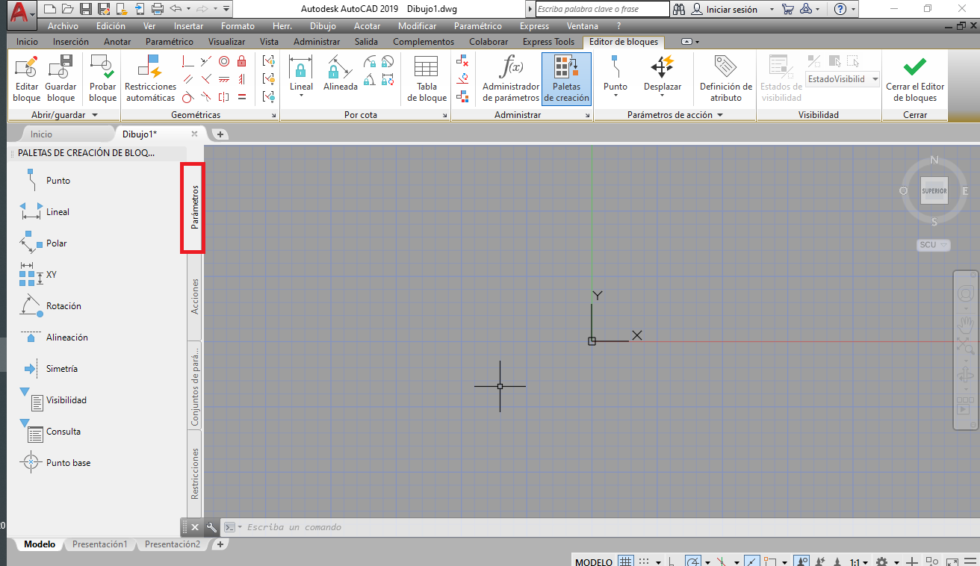The width and height of the screenshot is (980, 566).
Task: Select Definición de atributo tool
Action: tap(725, 78)
